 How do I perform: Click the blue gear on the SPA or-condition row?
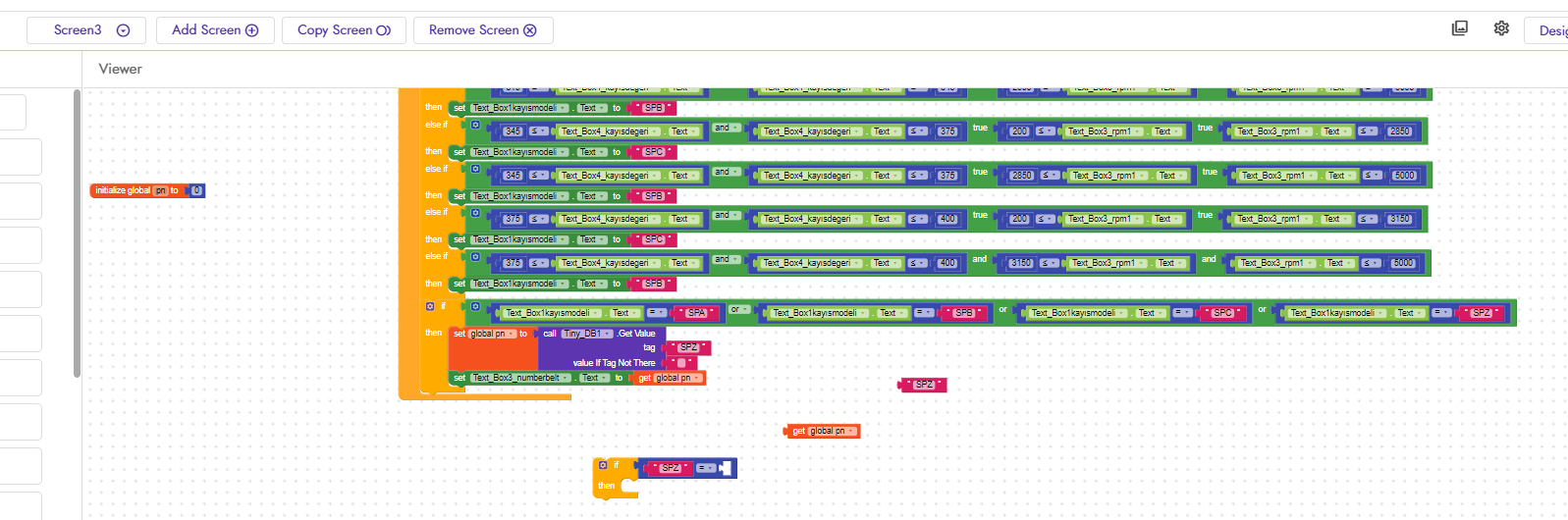[475, 306]
